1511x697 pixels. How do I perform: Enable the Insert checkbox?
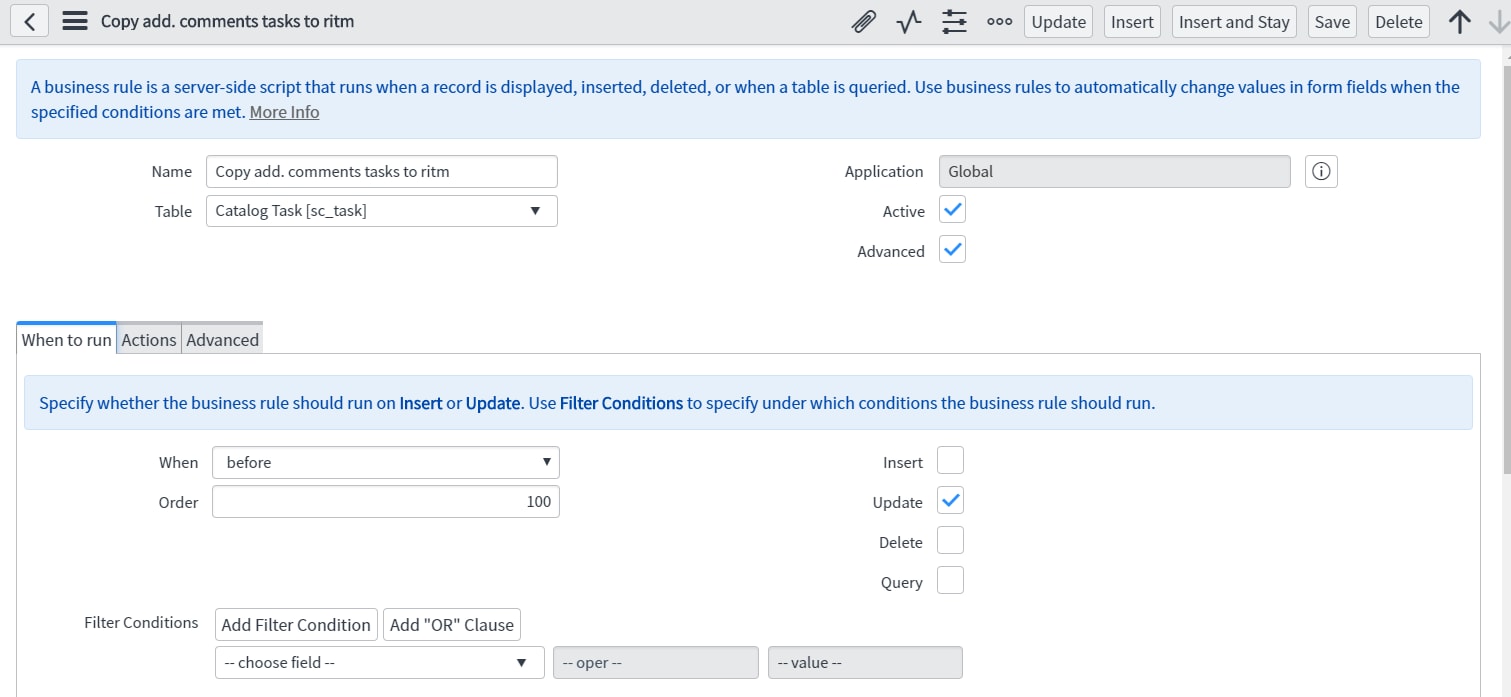tap(949, 460)
